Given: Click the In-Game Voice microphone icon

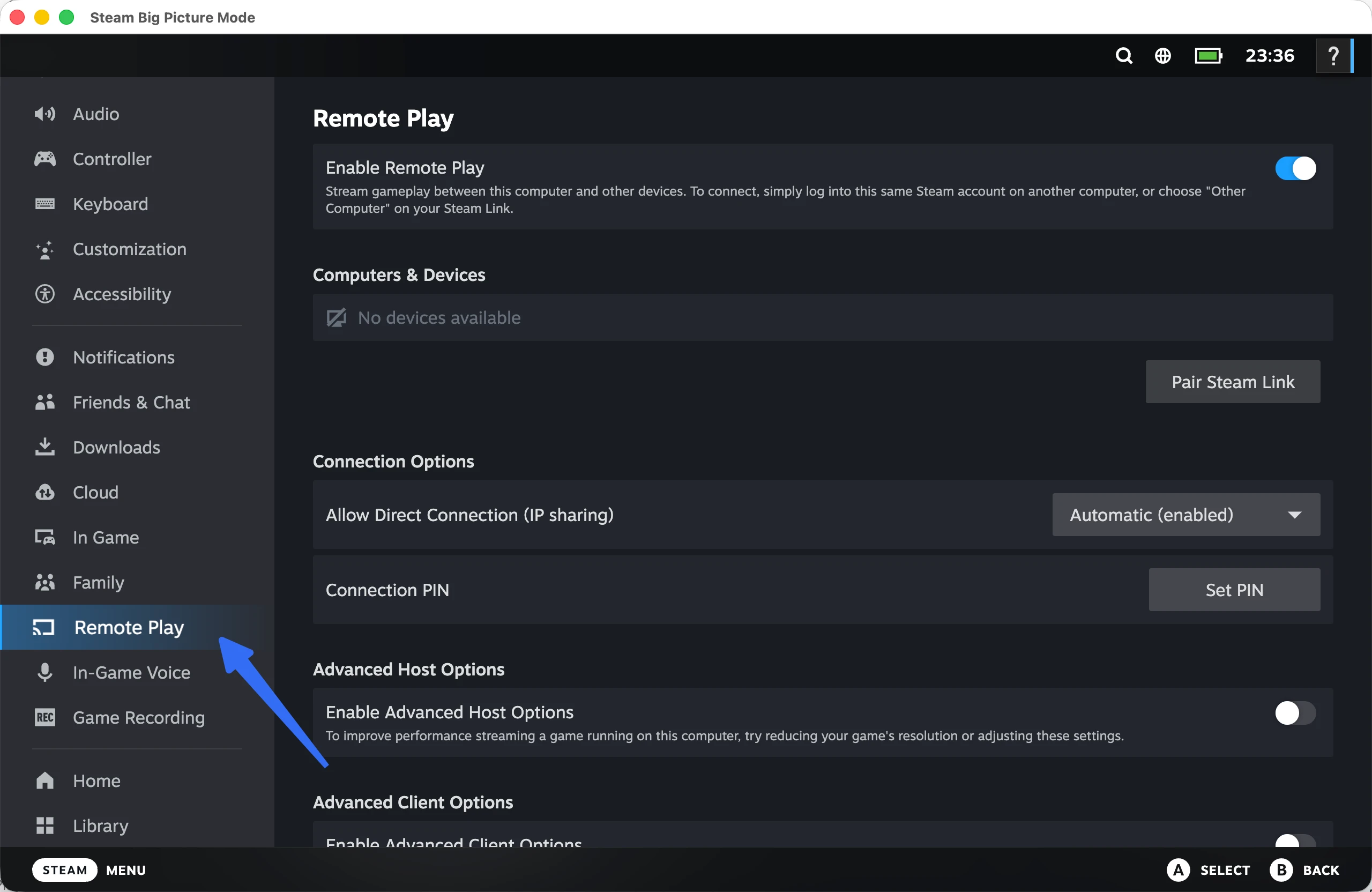Looking at the screenshot, I should (45, 672).
